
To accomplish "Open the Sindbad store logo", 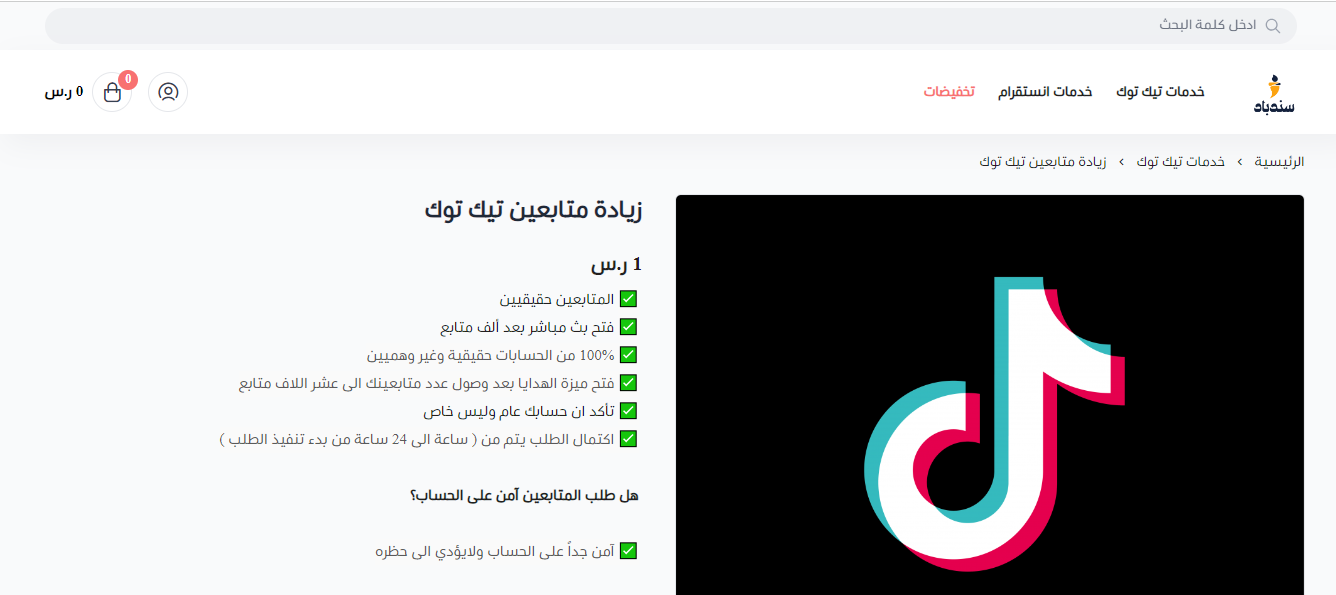I will click(1274, 93).
